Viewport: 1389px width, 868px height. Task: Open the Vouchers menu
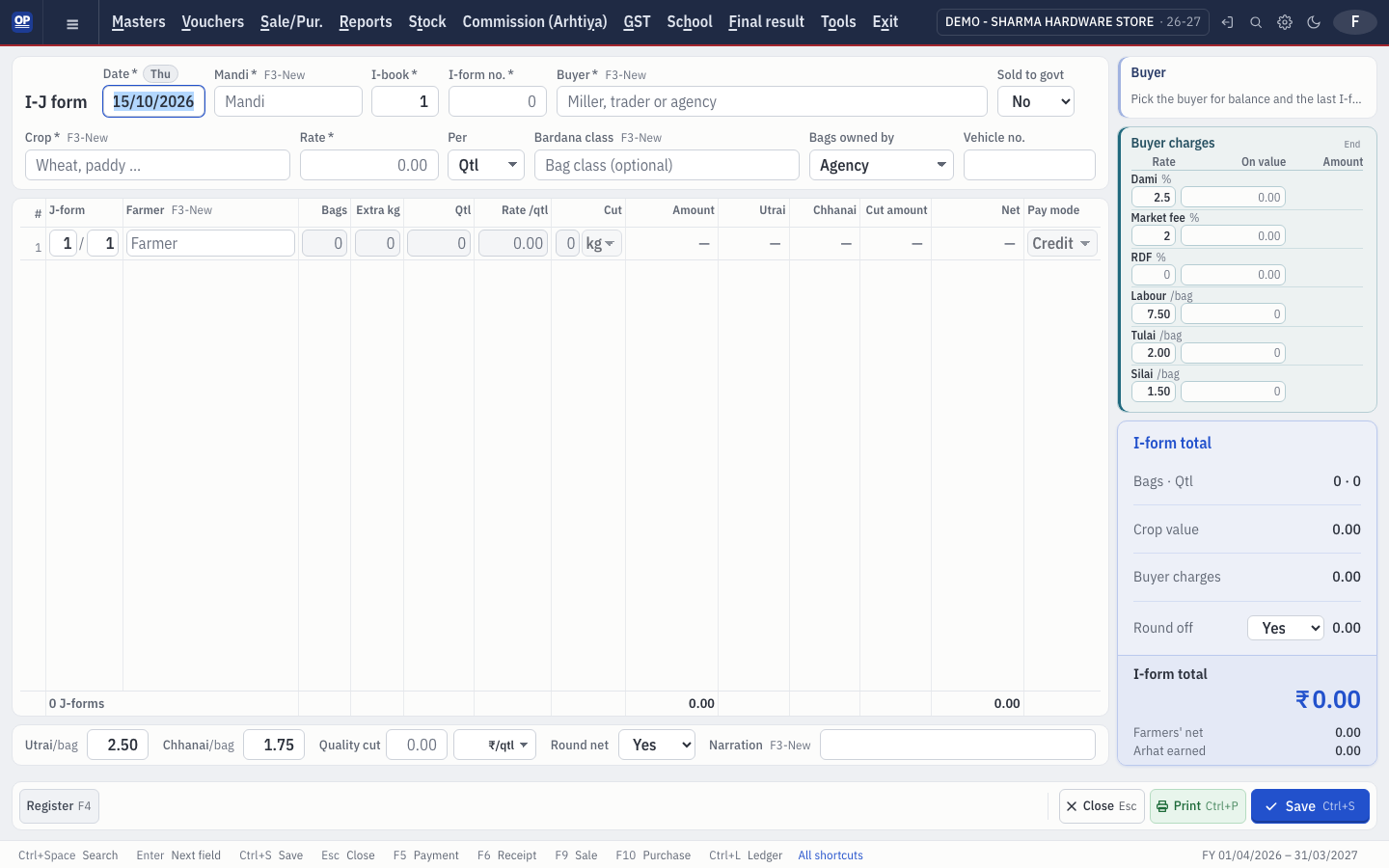pos(213,21)
